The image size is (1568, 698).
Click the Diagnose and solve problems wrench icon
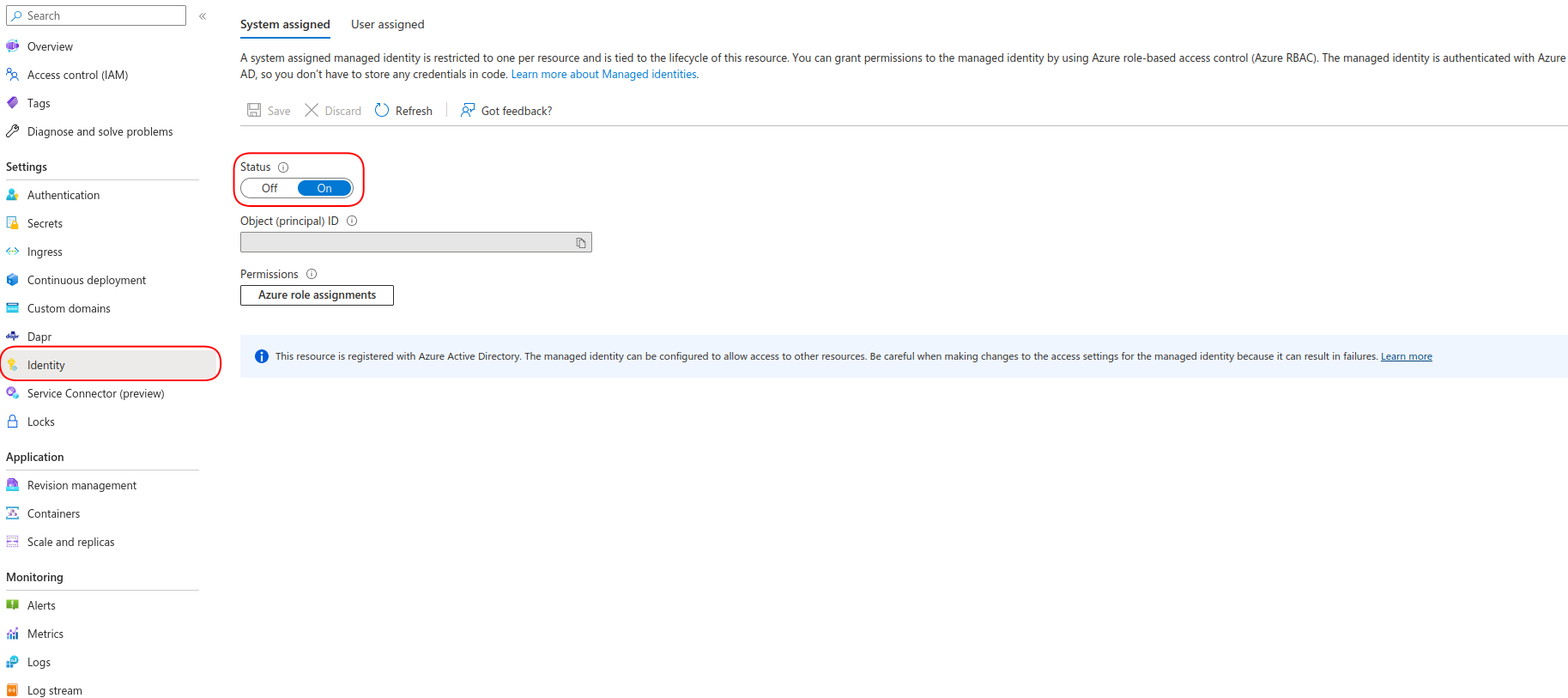click(x=13, y=131)
